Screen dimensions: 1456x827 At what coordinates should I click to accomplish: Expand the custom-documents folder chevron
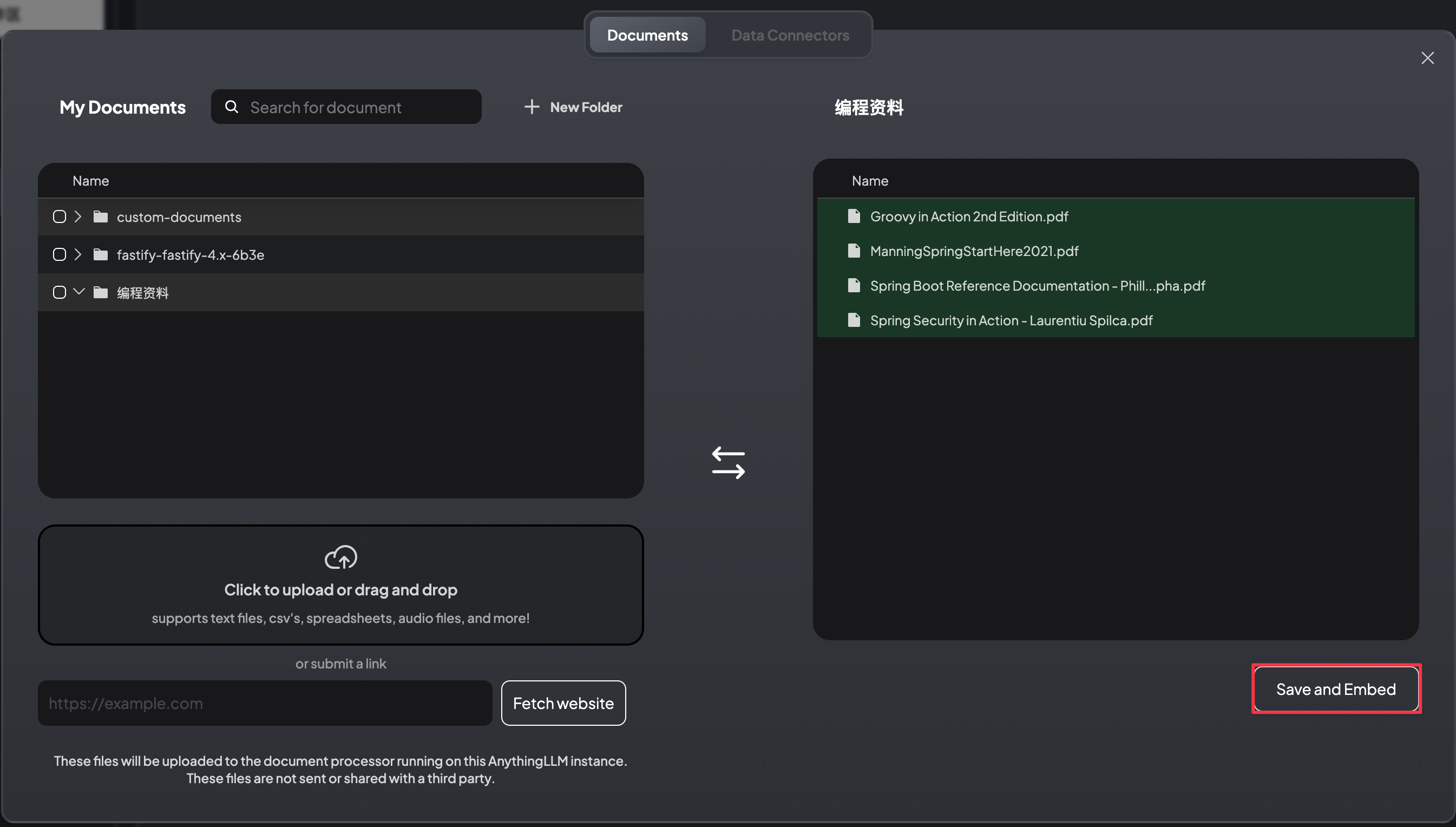pyautogui.click(x=78, y=216)
